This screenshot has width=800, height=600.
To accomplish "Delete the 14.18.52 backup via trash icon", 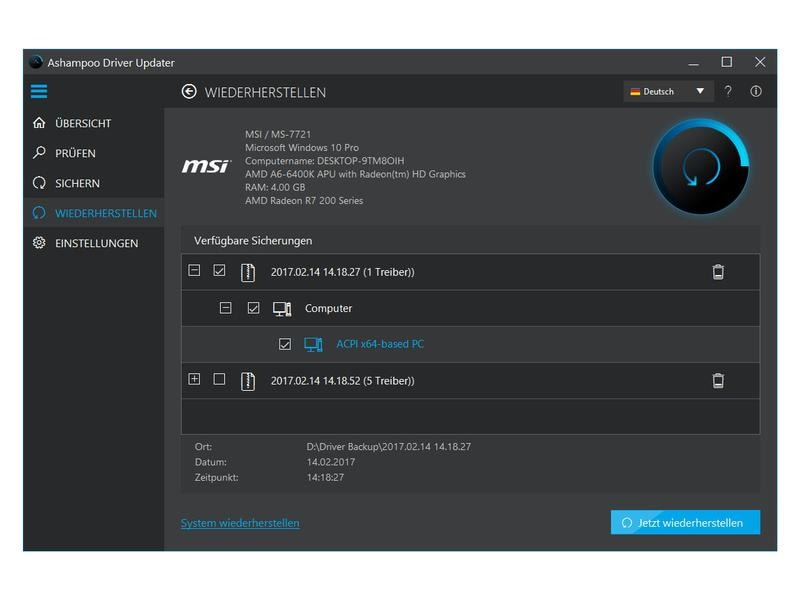I will click(718, 381).
